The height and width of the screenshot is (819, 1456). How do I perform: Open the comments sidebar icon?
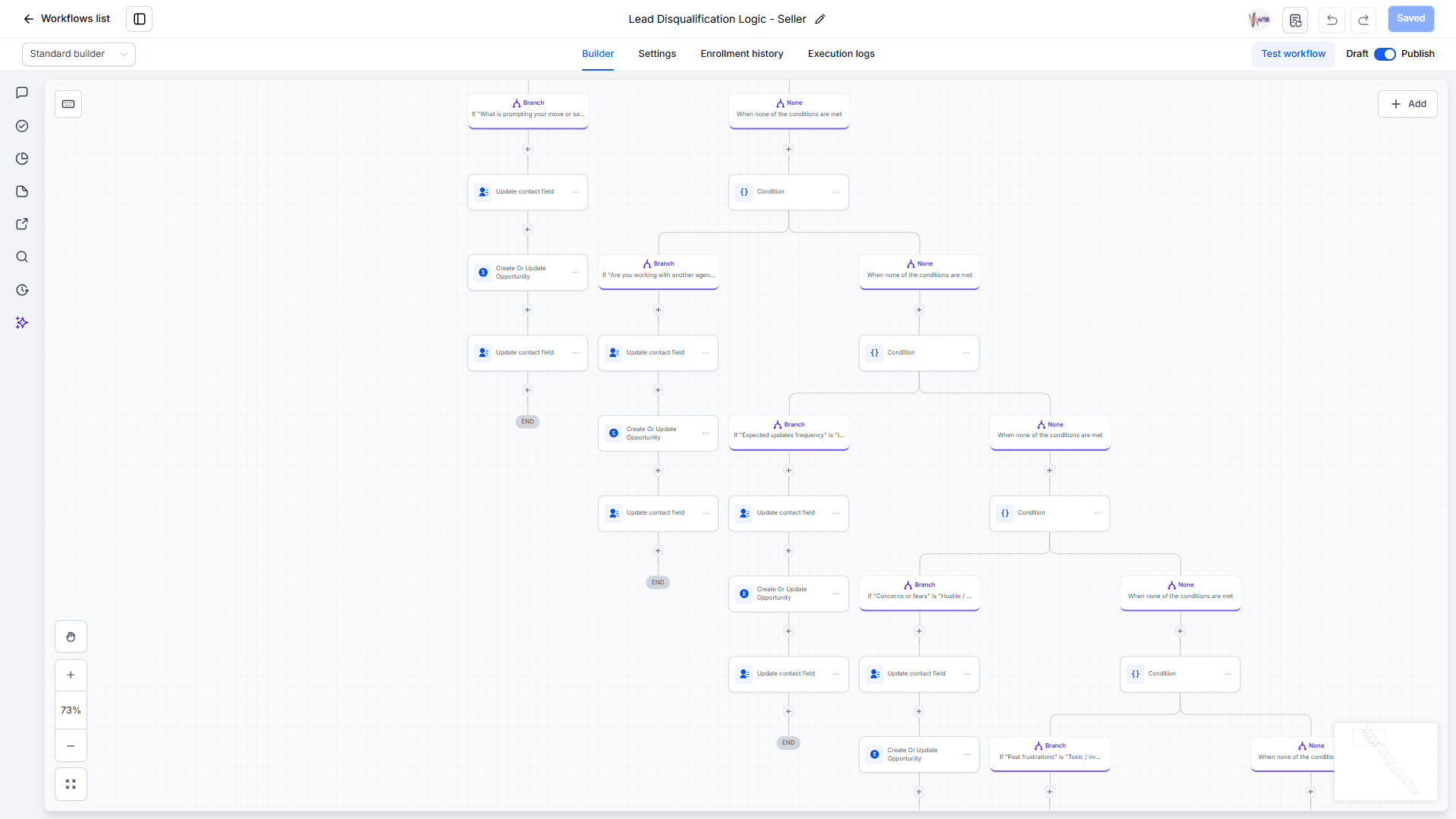[22, 93]
